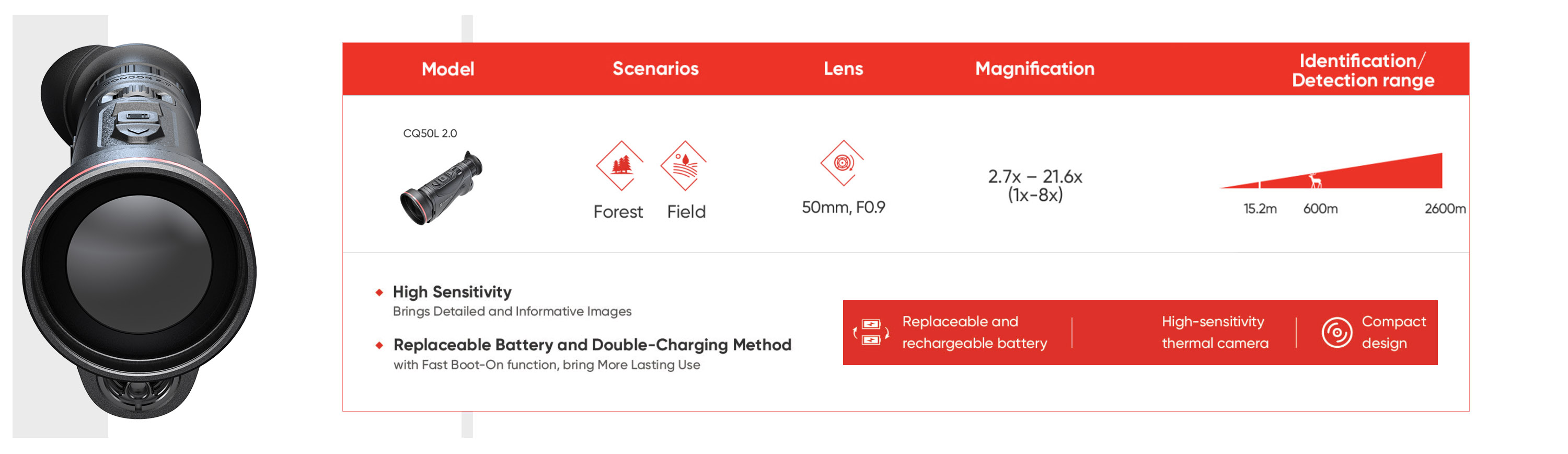Click the compact design circular icon
This screenshot has width=1568, height=454.
coord(1336,332)
